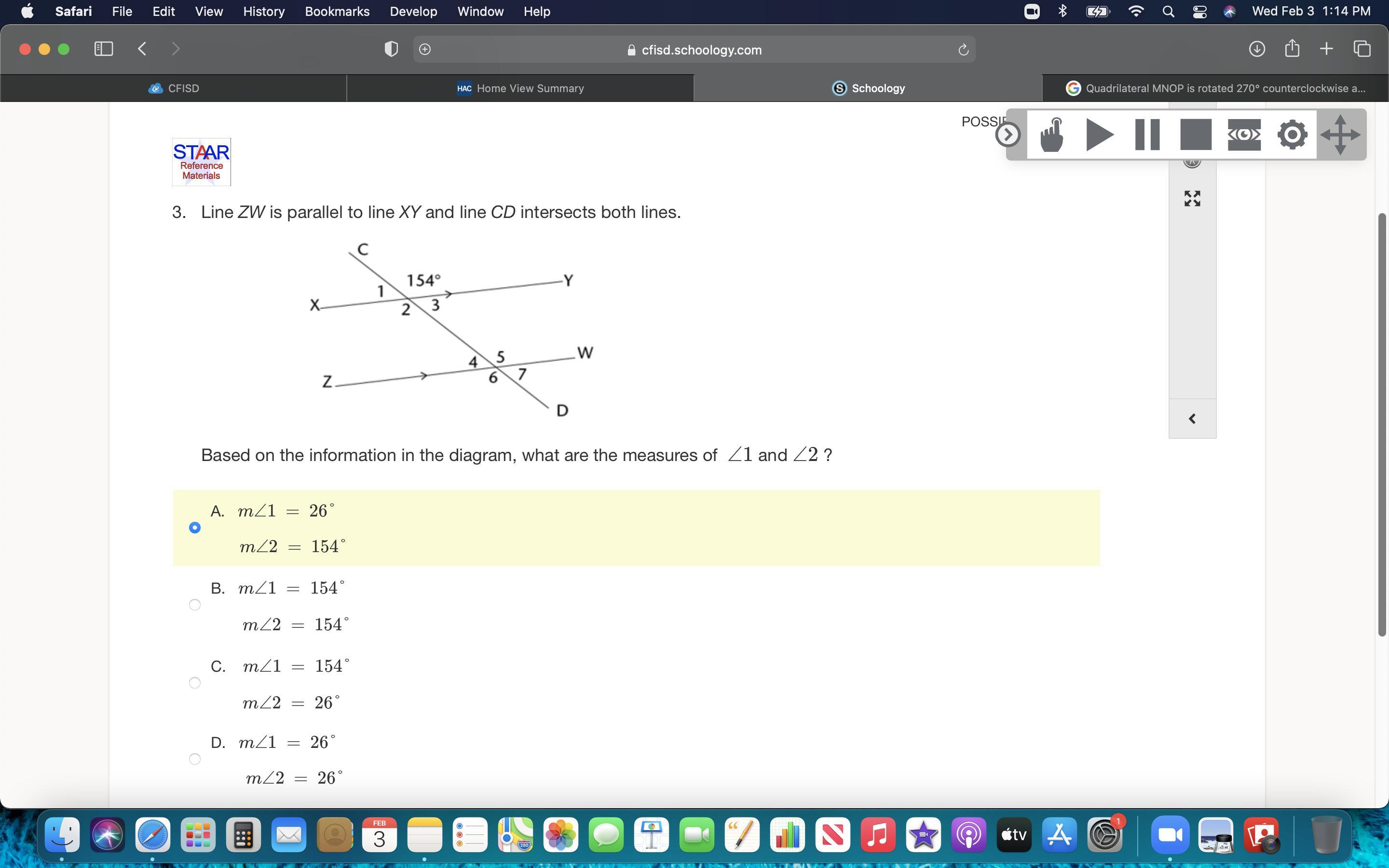
Task: Select answer choice B radio button
Action: tap(194, 605)
